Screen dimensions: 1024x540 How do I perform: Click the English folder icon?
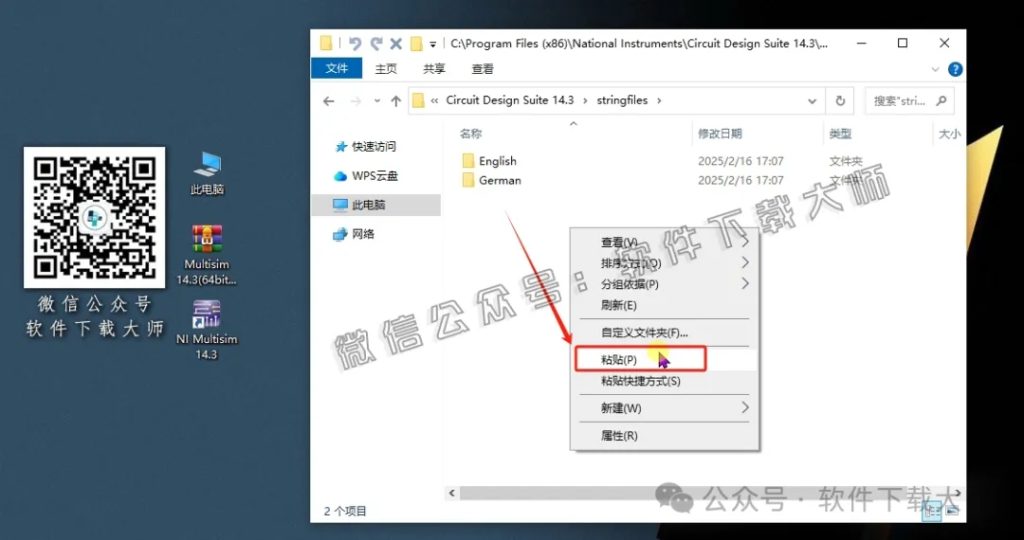click(468, 161)
